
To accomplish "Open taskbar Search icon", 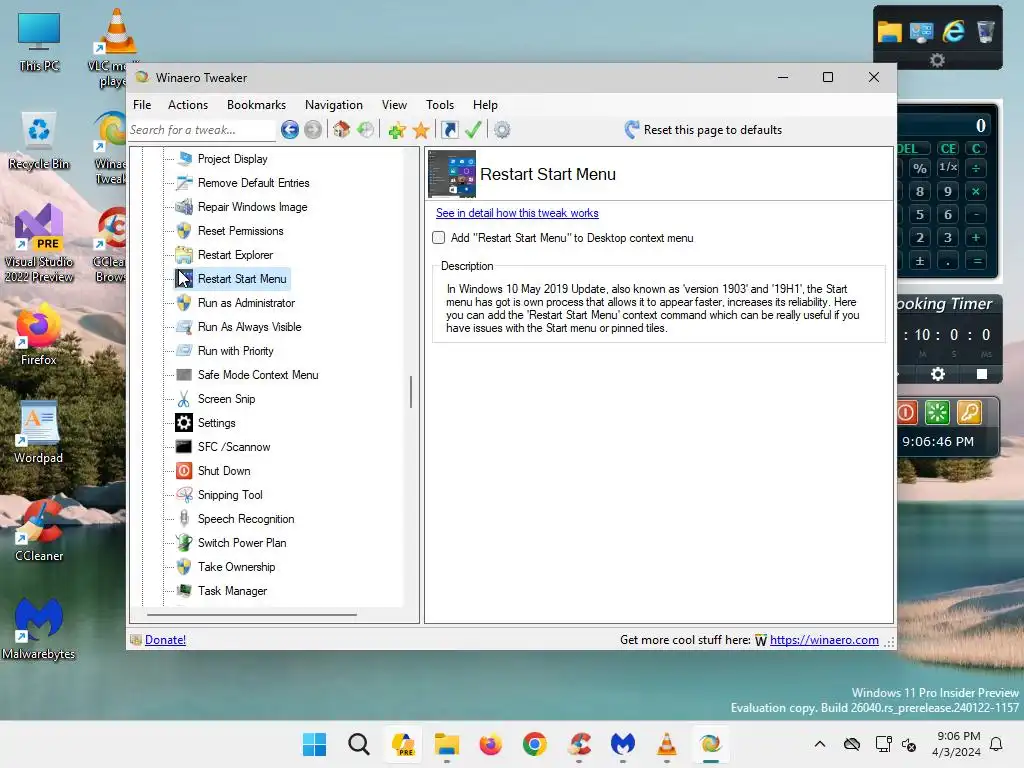I will tap(359, 744).
